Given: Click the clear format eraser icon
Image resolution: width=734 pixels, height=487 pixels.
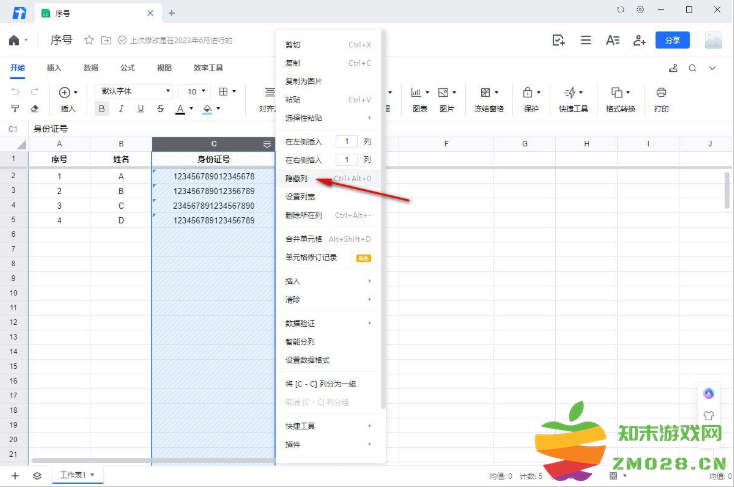Looking at the screenshot, I should point(35,108).
